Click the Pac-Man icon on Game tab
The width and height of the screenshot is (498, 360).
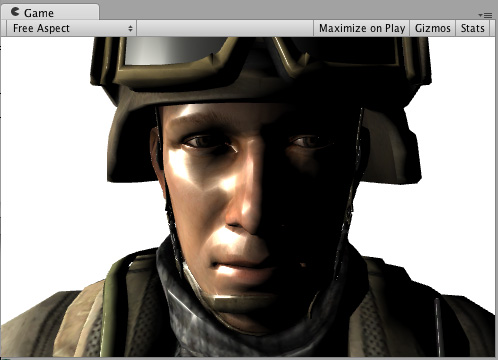pyautogui.click(x=15, y=12)
